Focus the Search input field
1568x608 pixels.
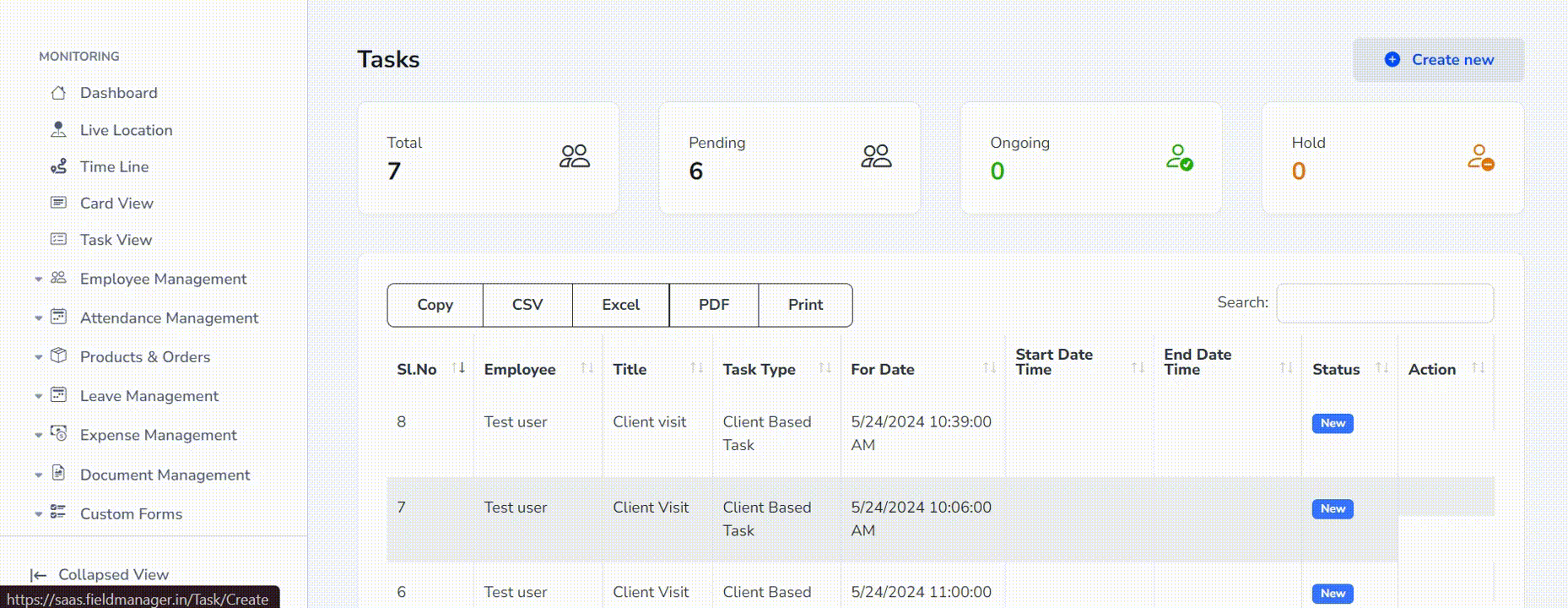(x=1385, y=303)
